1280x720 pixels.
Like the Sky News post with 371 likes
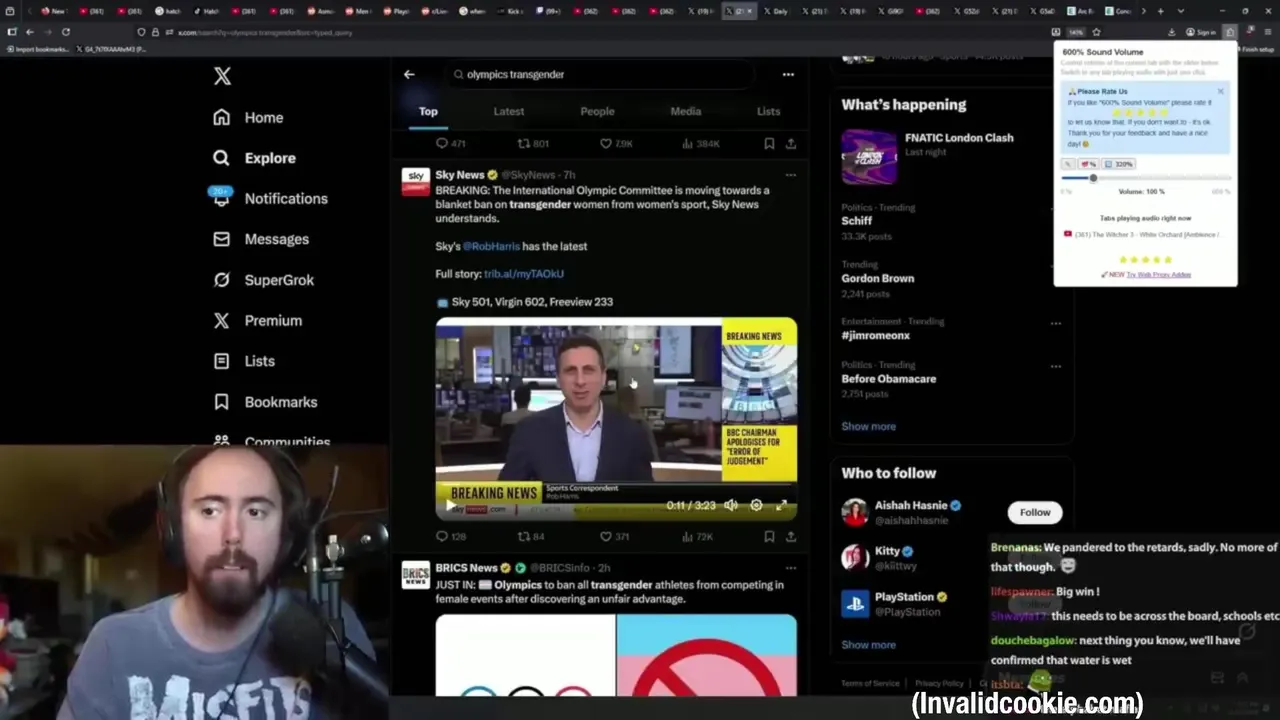[x=614, y=537]
